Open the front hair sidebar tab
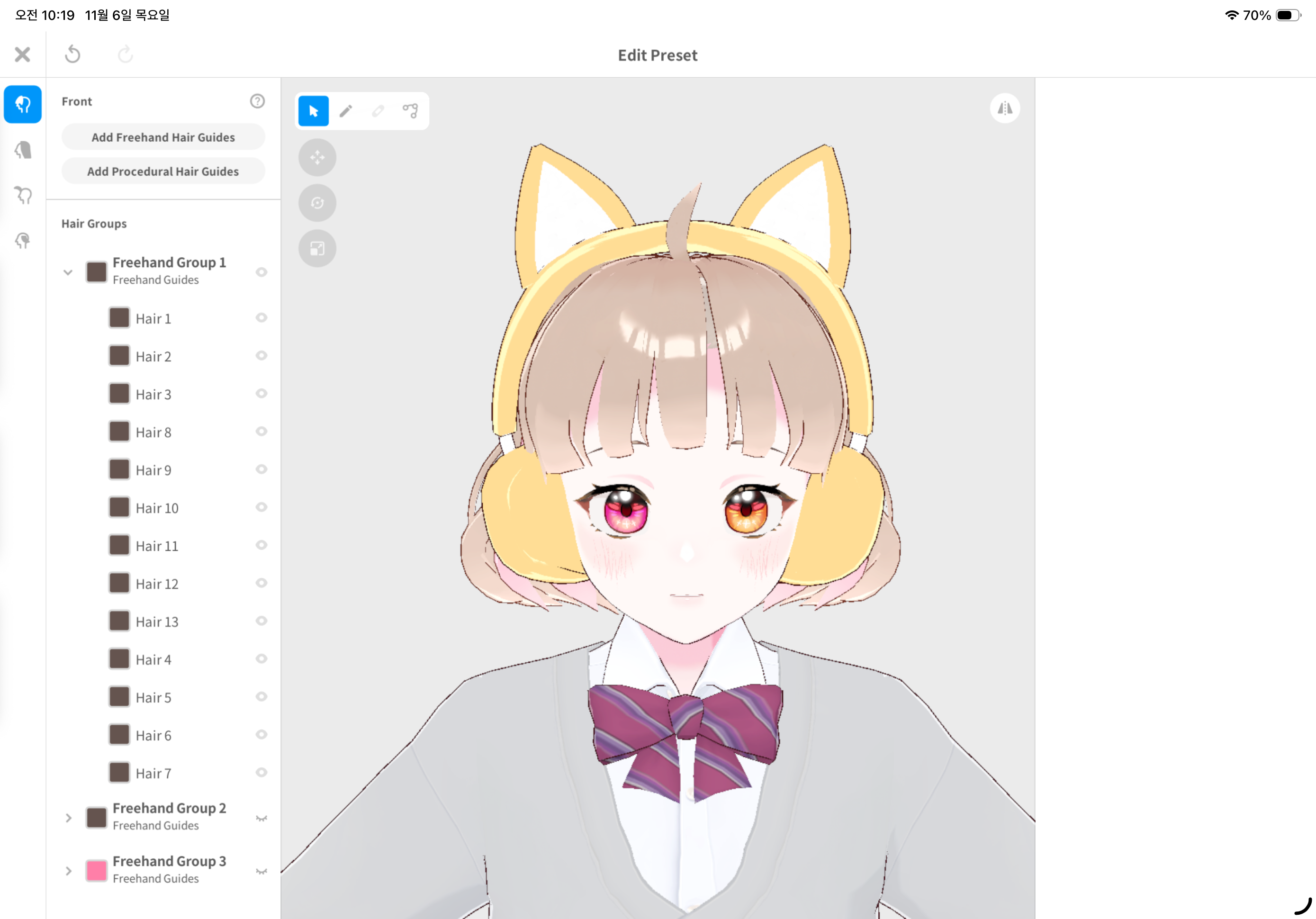Viewport: 1316px width, 919px height. click(23, 104)
